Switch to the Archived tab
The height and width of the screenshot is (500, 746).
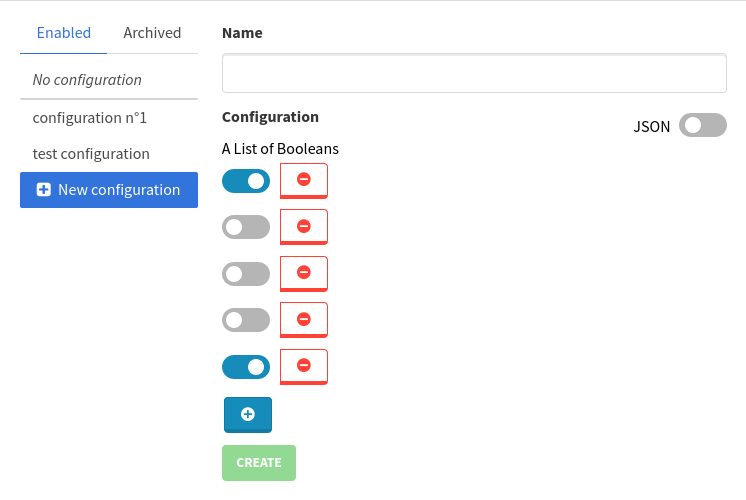pyautogui.click(x=152, y=33)
